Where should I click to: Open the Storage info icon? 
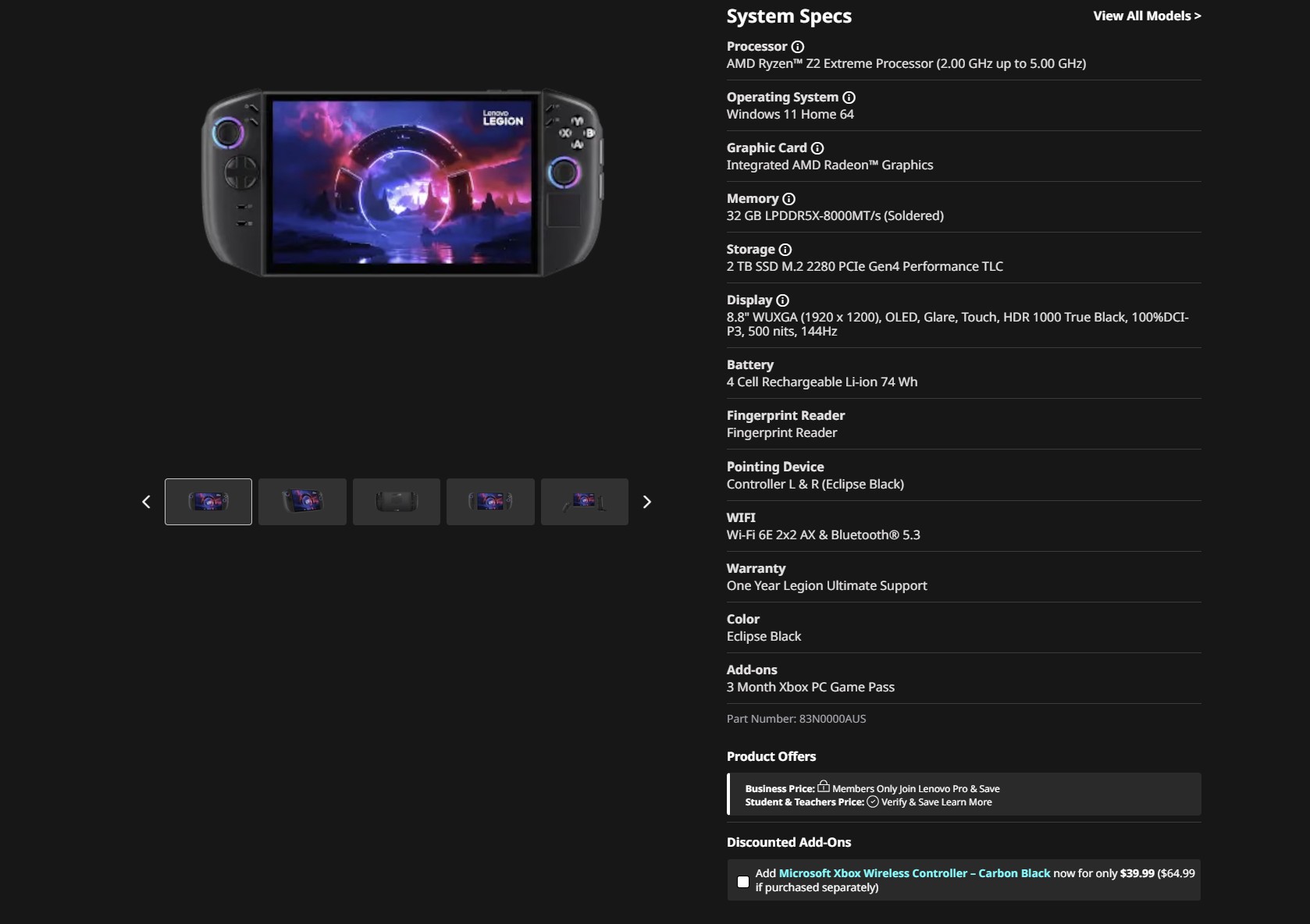point(785,250)
